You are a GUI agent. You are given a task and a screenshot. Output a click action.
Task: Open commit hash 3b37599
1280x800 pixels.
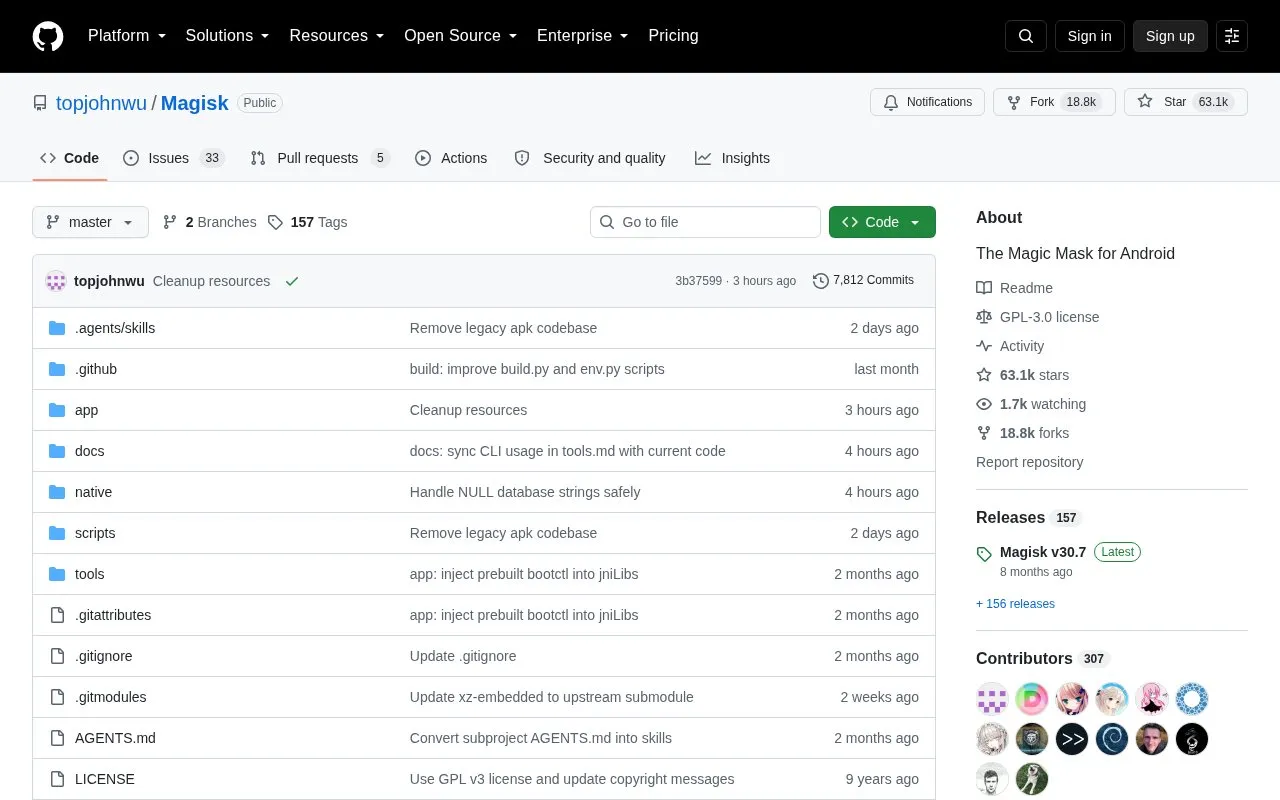698,281
